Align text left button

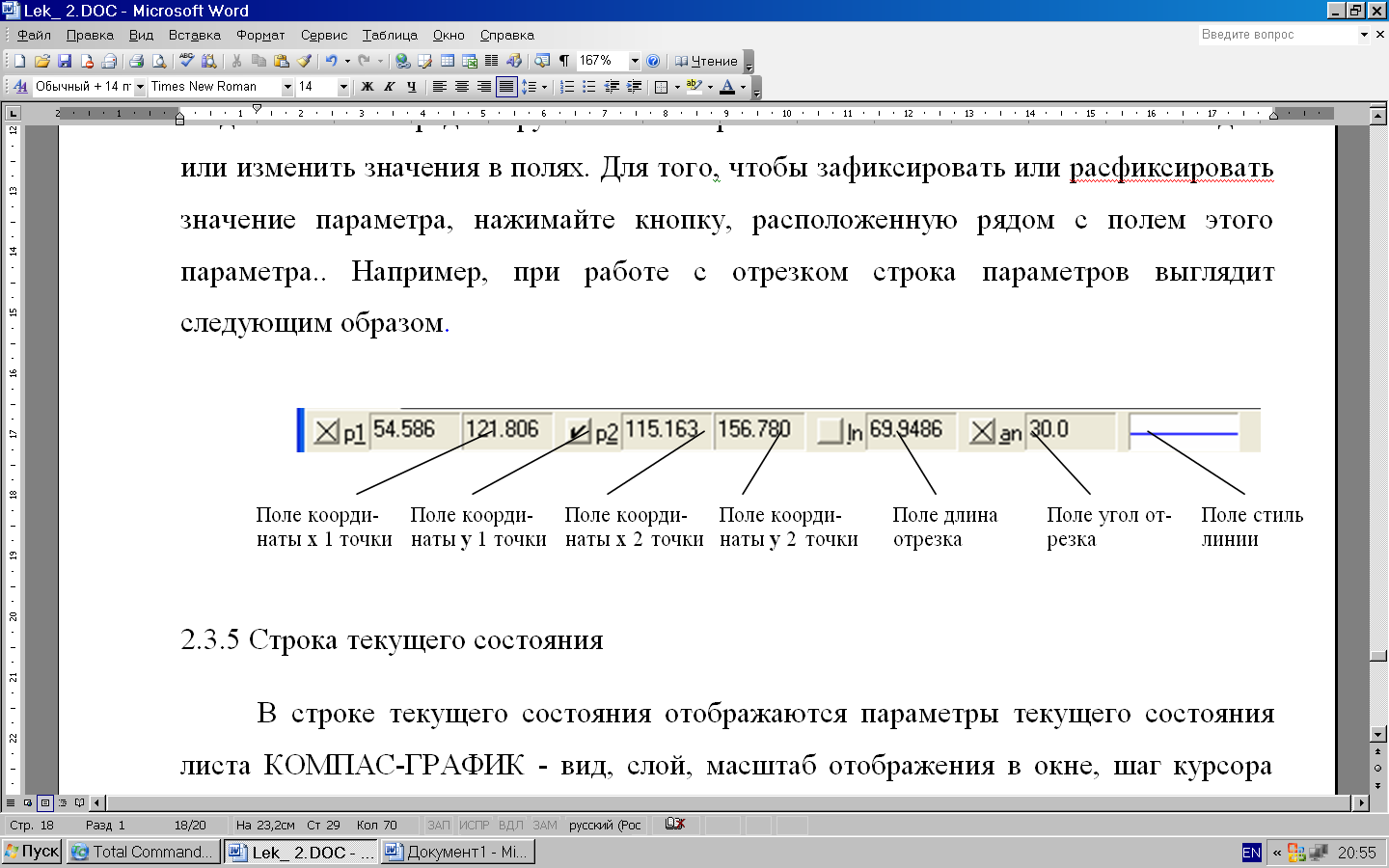point(439,87)
